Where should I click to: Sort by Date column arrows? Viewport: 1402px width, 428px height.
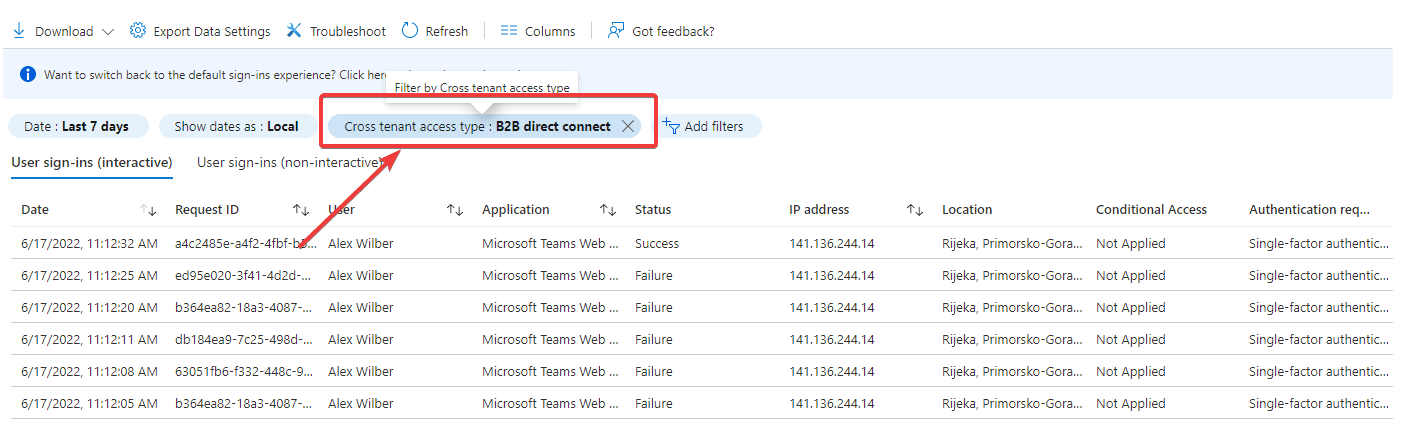[x=148, y=210]
